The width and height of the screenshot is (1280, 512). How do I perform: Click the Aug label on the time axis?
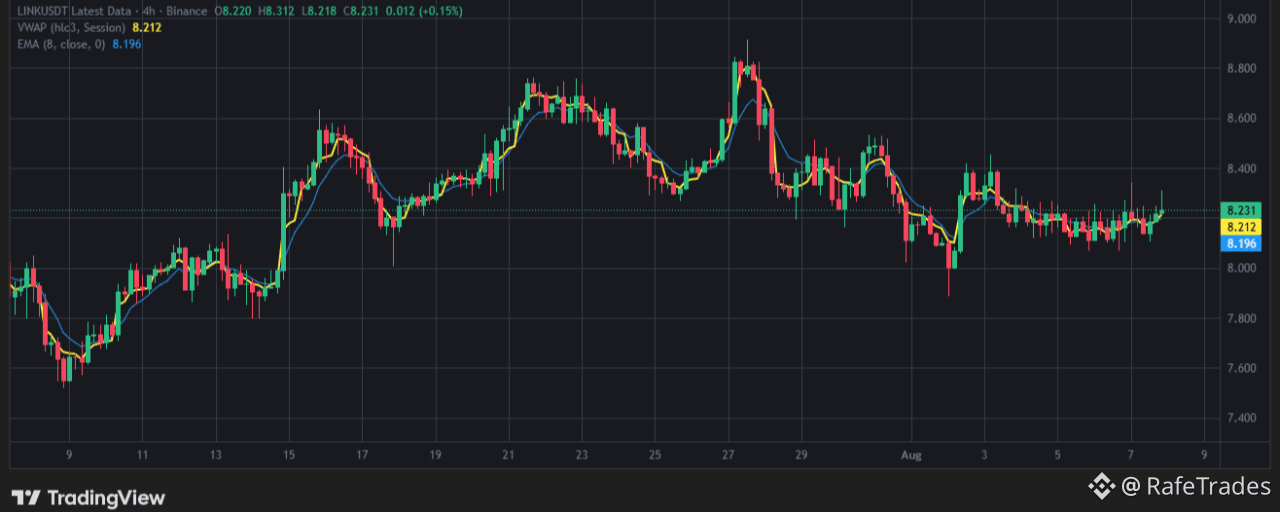(911, 455)
